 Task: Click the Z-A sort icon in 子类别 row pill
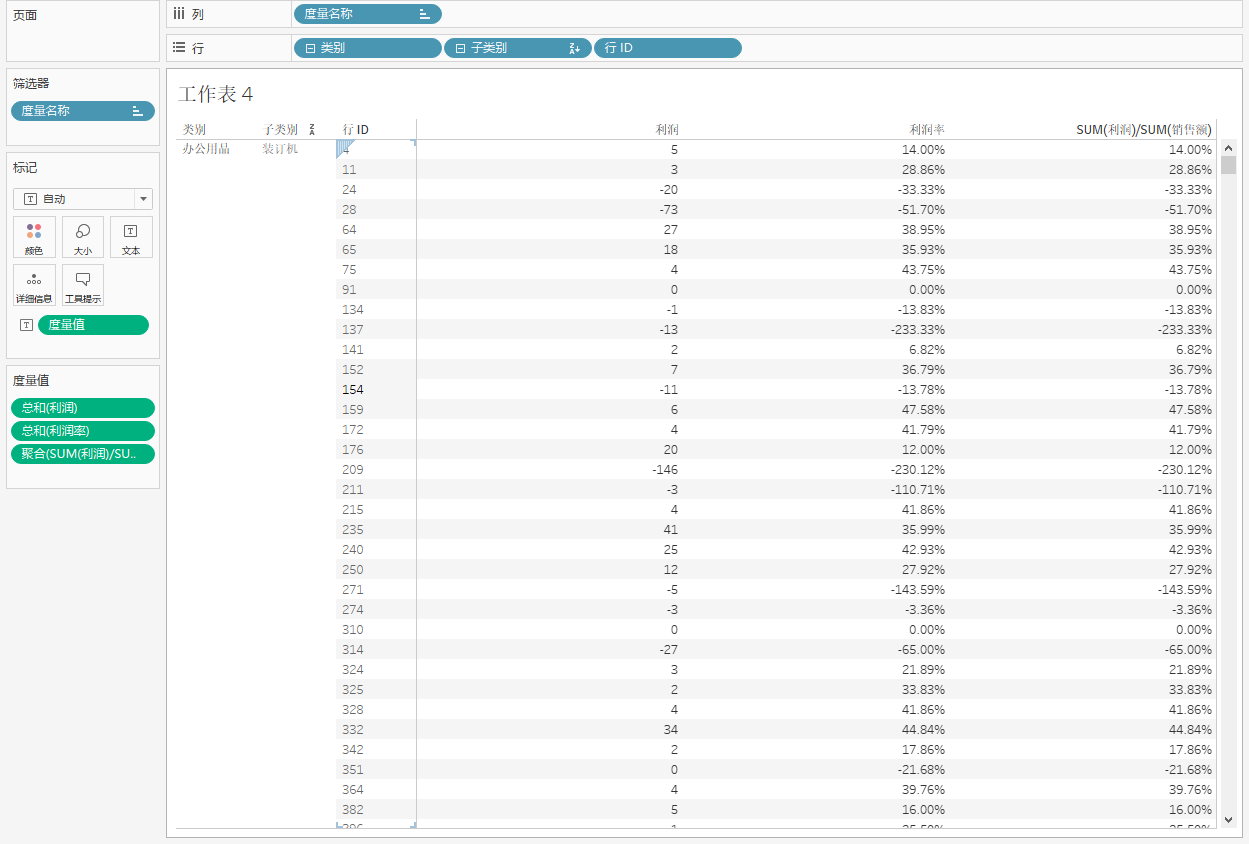(x=575, y=48)
